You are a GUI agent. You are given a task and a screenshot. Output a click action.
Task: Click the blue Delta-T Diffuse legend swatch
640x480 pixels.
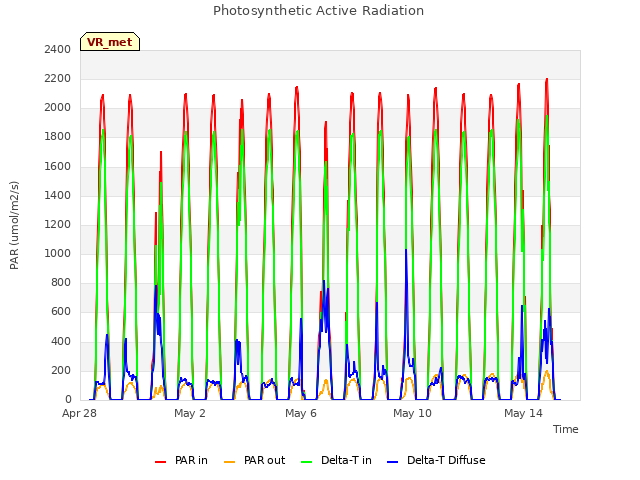click(392, 462)
